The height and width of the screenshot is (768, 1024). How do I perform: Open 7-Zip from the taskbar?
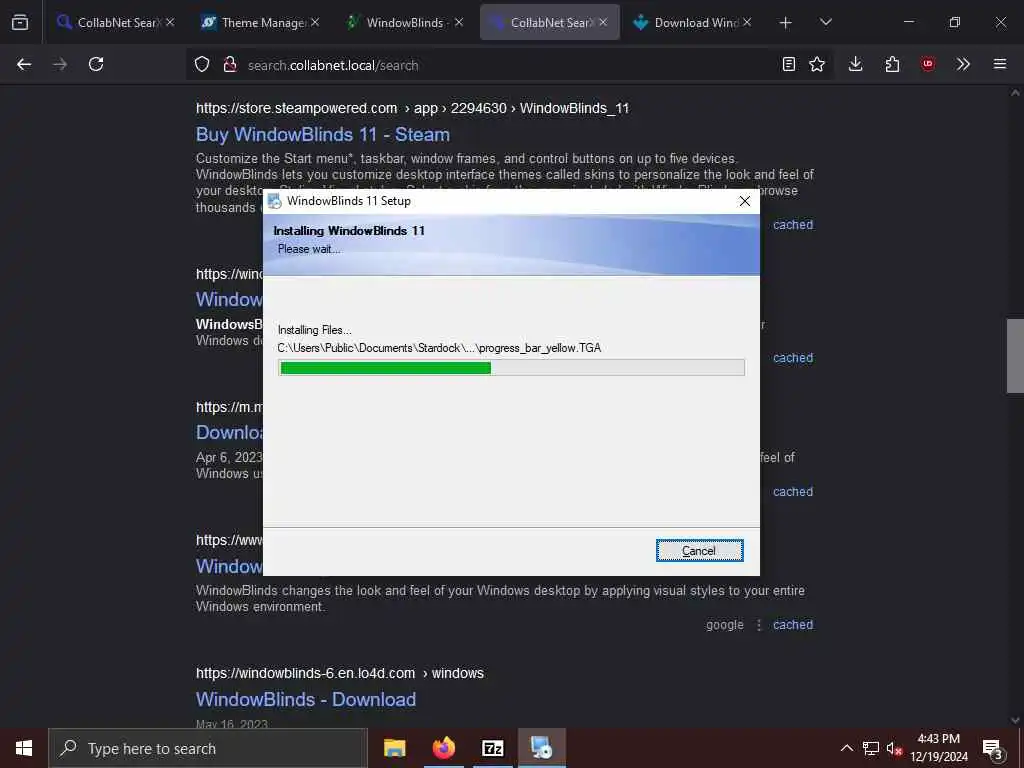(x=492, y=748)
